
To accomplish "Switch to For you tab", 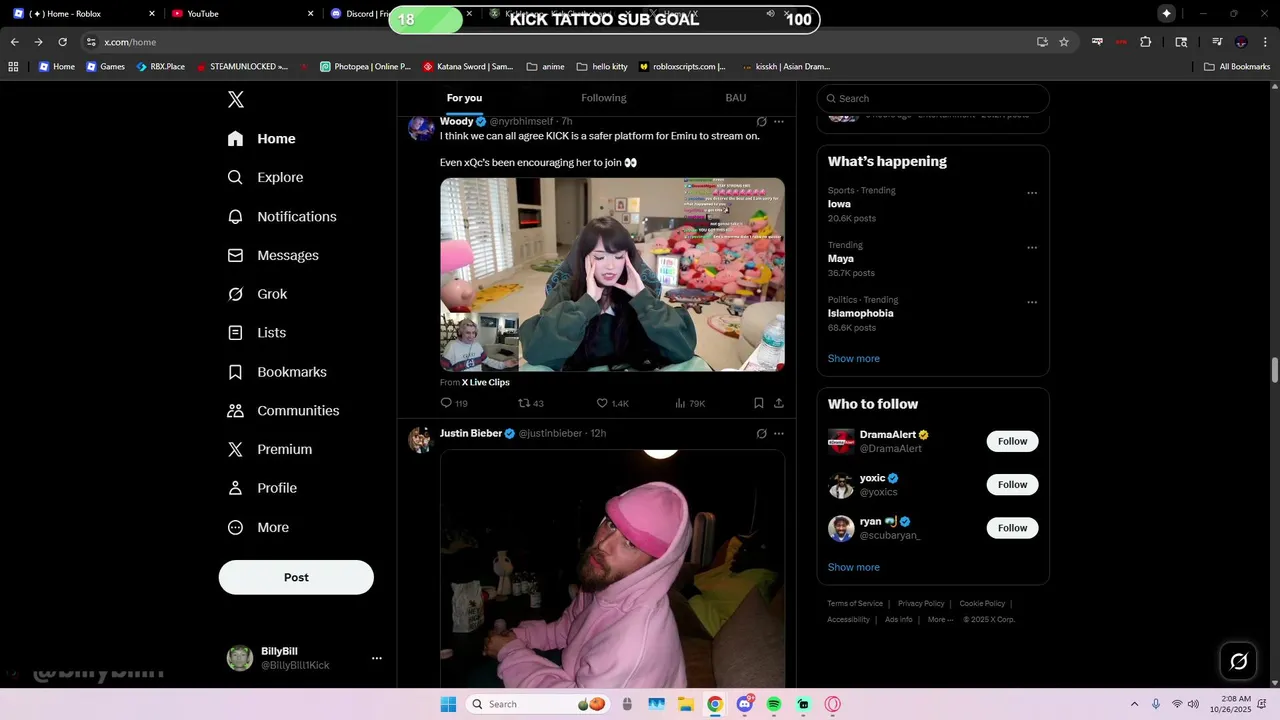I will (x=464, y=98).
